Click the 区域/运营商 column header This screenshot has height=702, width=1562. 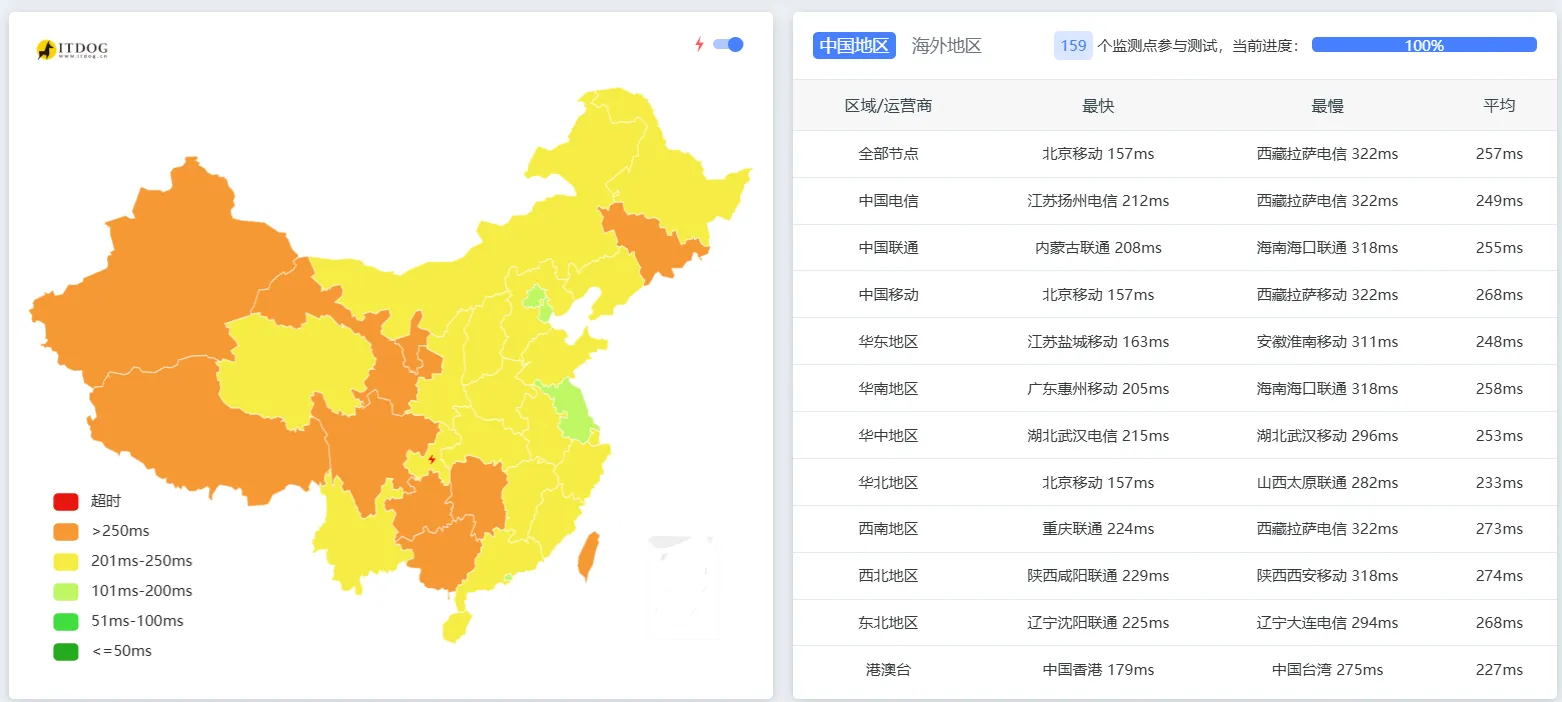[890, 105]
